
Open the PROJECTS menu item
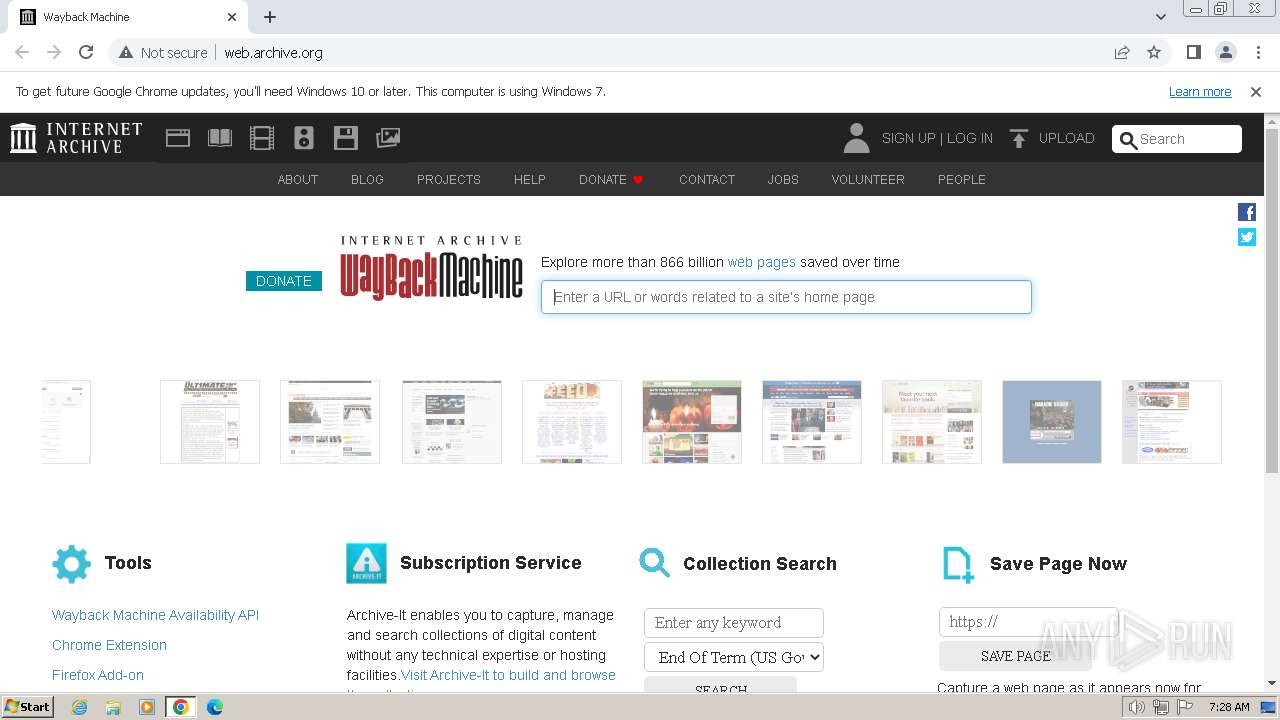(449, 180)
